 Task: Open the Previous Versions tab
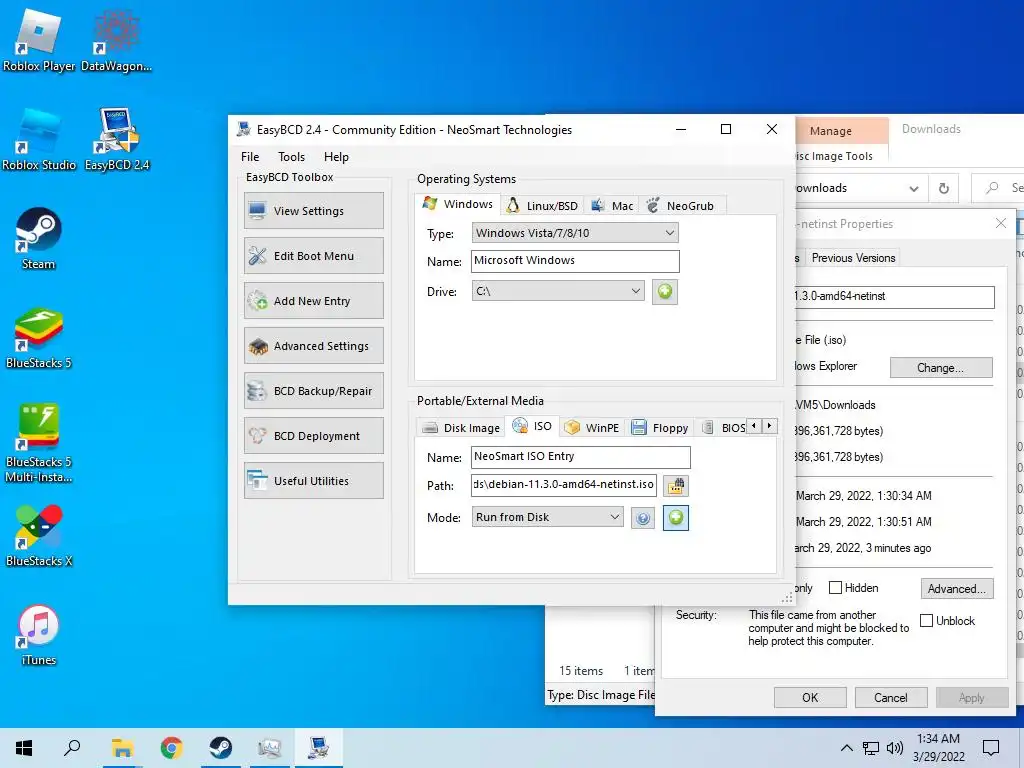coord(853,258)
